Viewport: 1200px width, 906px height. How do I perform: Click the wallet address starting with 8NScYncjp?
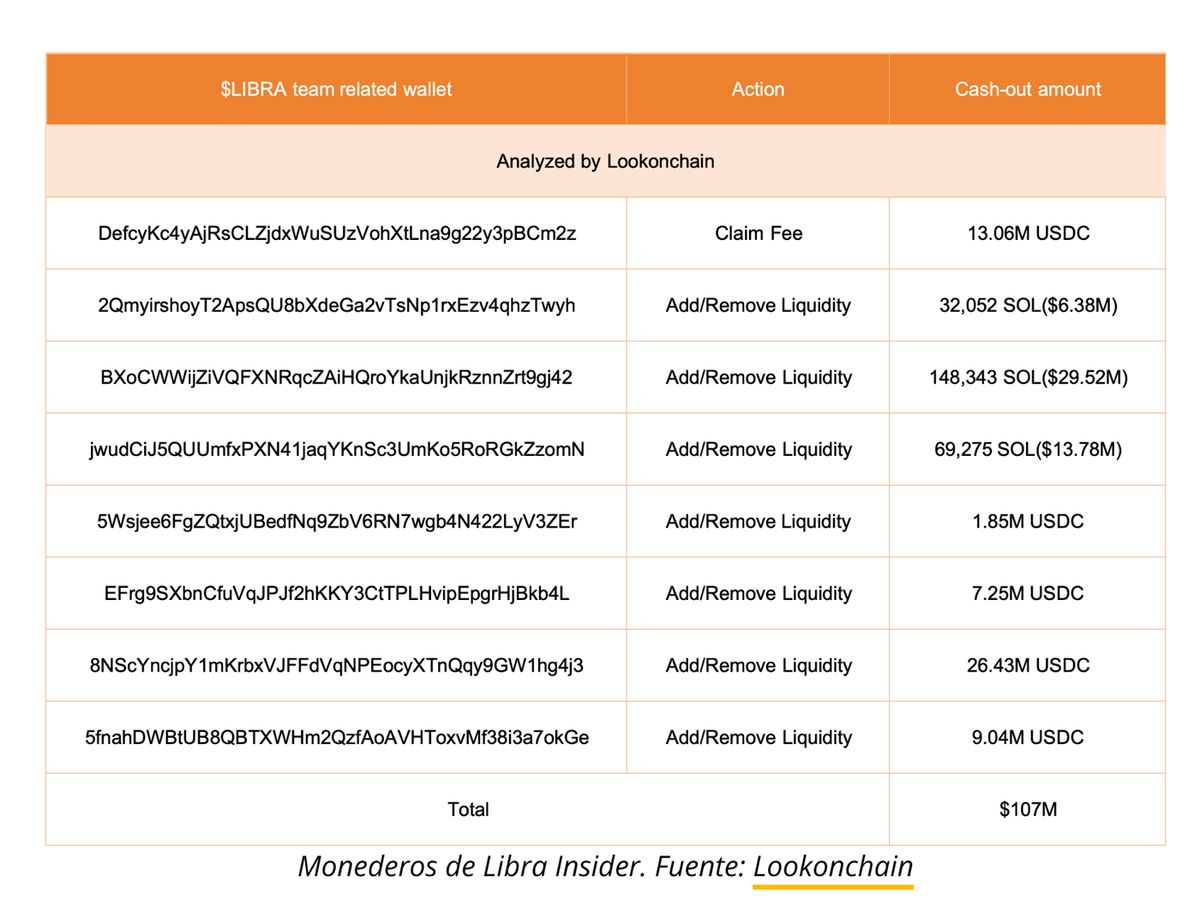tap(335, 665)
